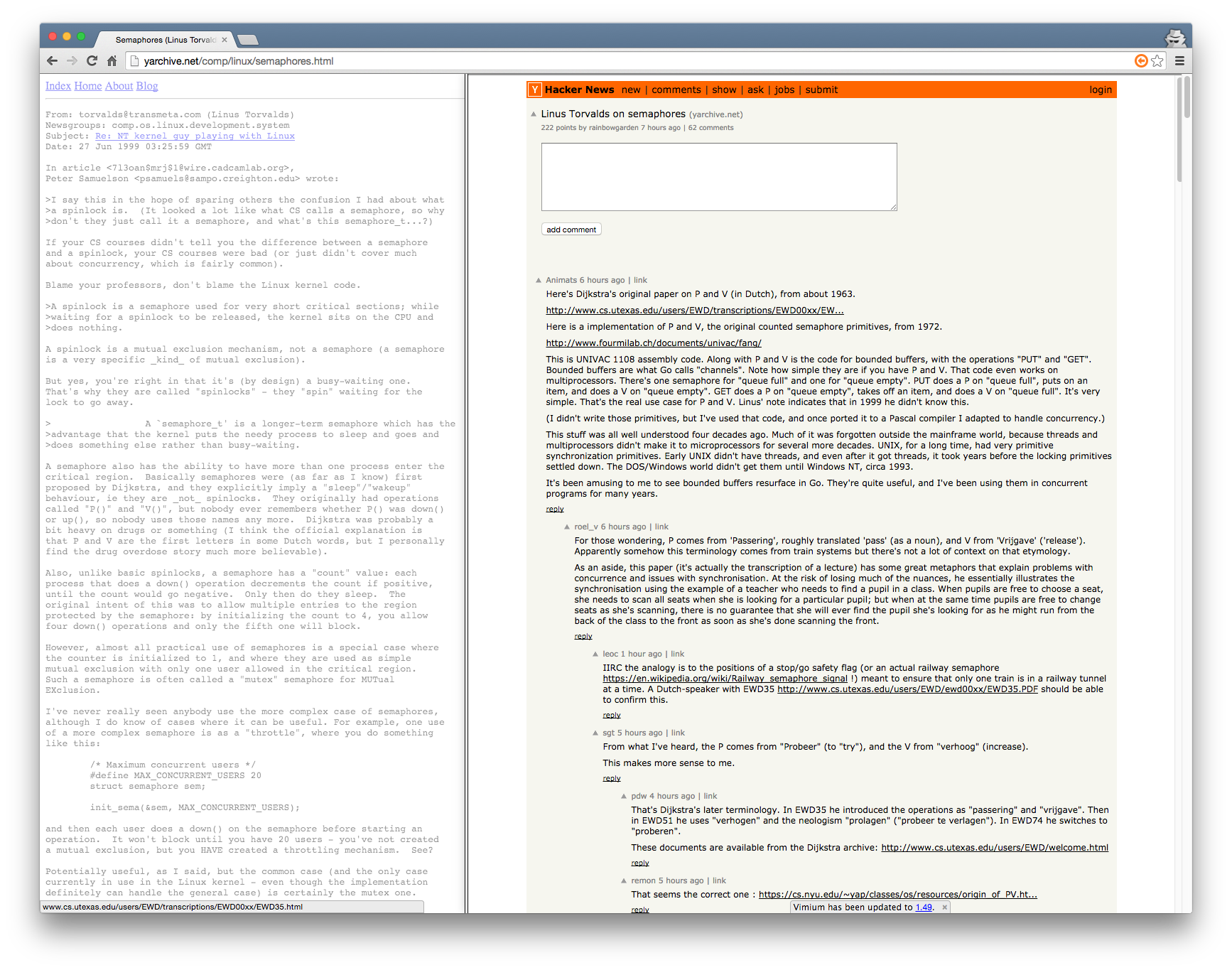The image size is (1232, 970).
Task: Open the Blog link on yarchive page
Action: click(147, 86)
